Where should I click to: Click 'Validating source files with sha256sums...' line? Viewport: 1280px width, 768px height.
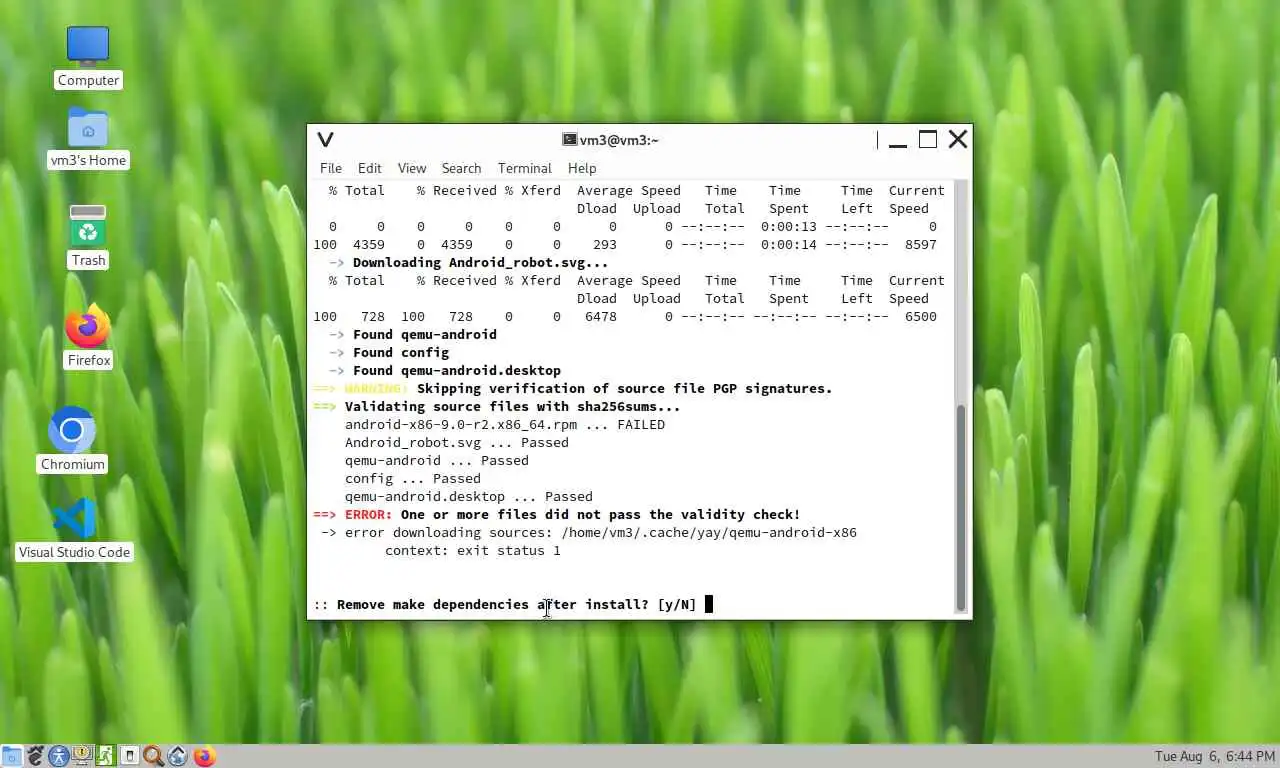[x=497, y=407]
